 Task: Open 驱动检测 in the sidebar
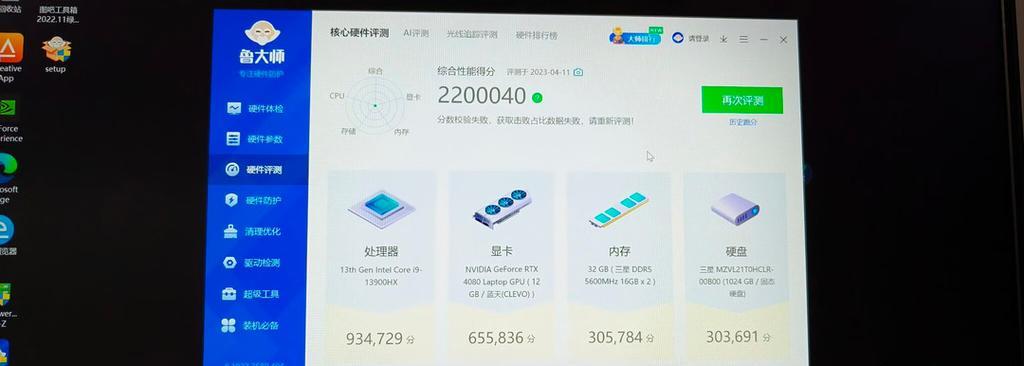pyautogui.click(x=251, y=263)
